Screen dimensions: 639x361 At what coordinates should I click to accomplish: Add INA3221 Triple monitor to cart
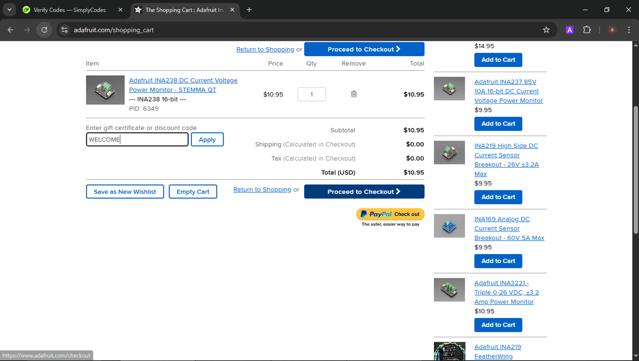(498, 325)
